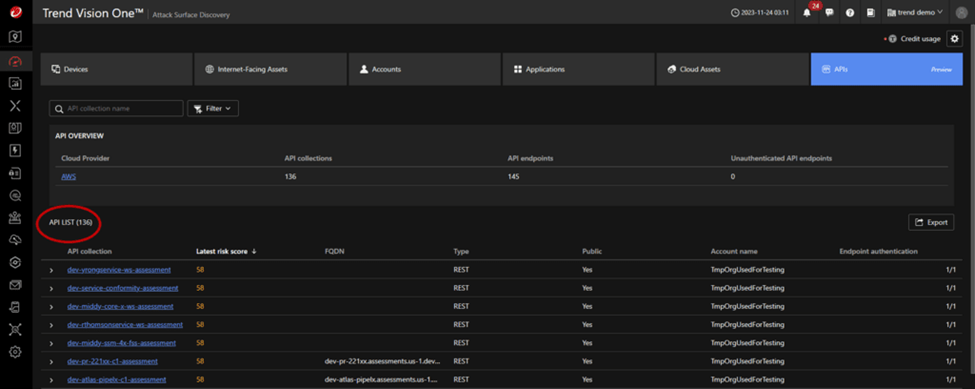Expand the dev-middy-core-x-ws-assessment row
Image resolution: width=975 pixels, height=389 pixels.
coord(52,306)
